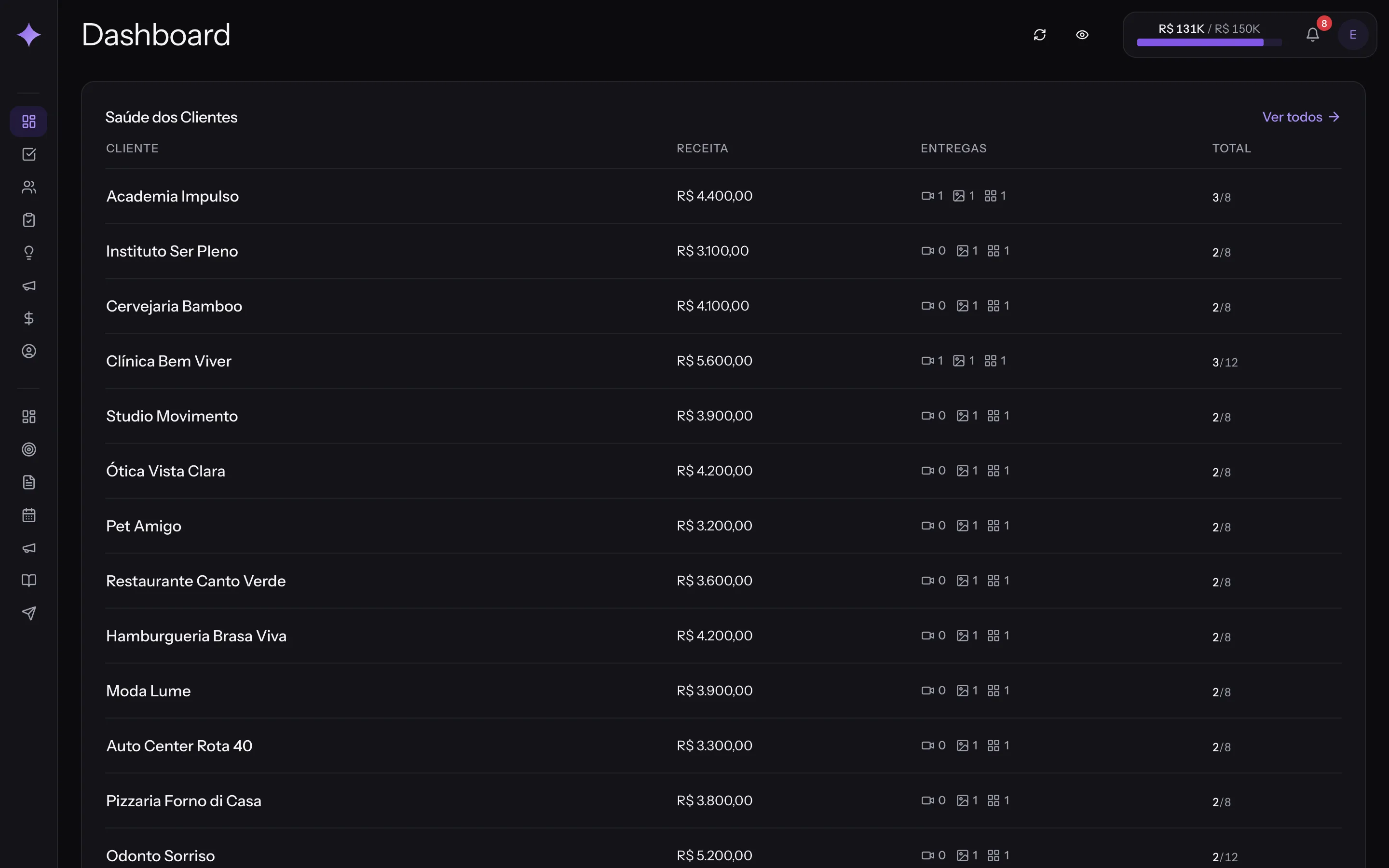1389x868 pixels.
Task: Click the megaphone icon below the calendar icon
Action: [x=29, y=548]
